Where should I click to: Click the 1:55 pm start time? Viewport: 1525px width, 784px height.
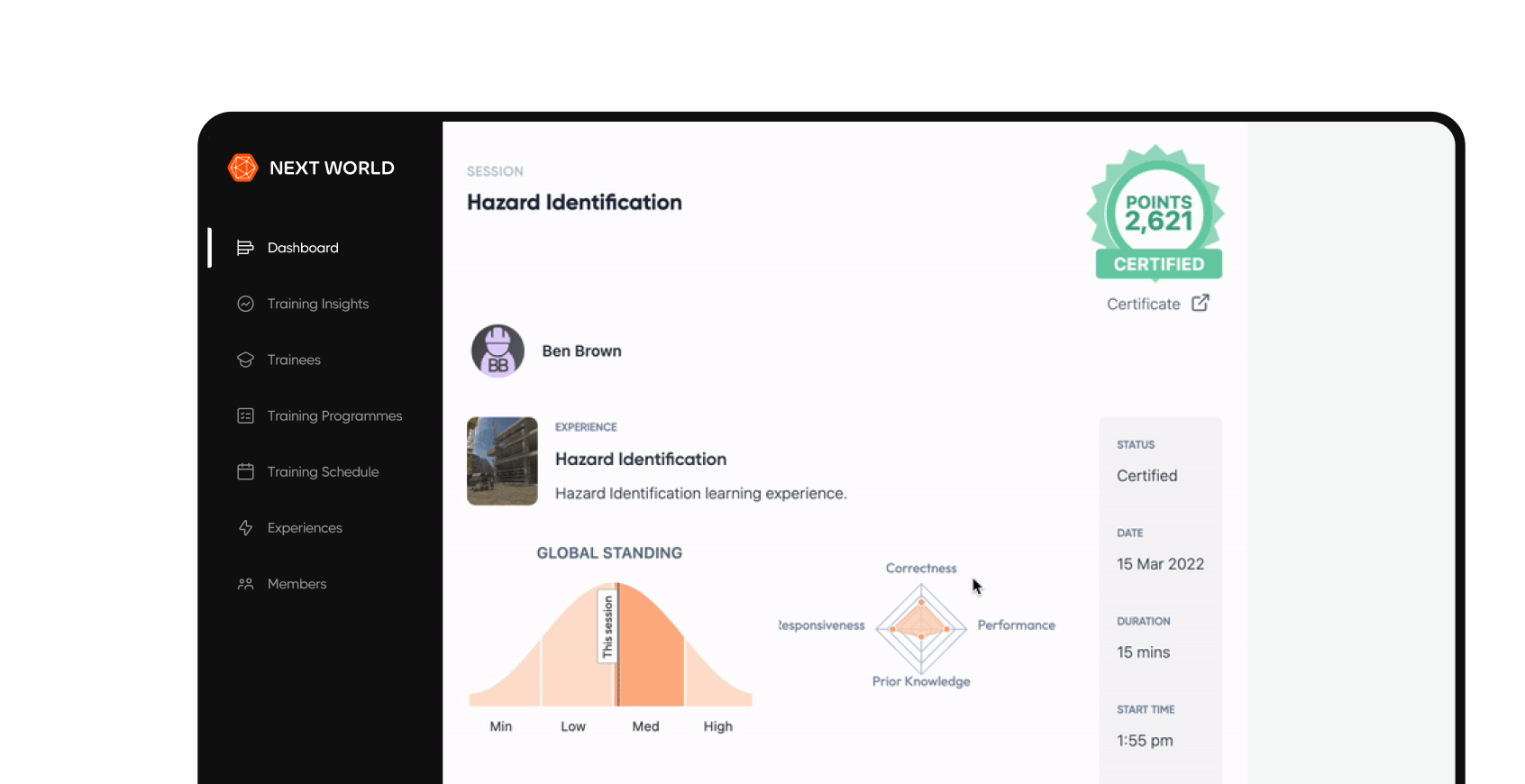tap(1145, 740)
